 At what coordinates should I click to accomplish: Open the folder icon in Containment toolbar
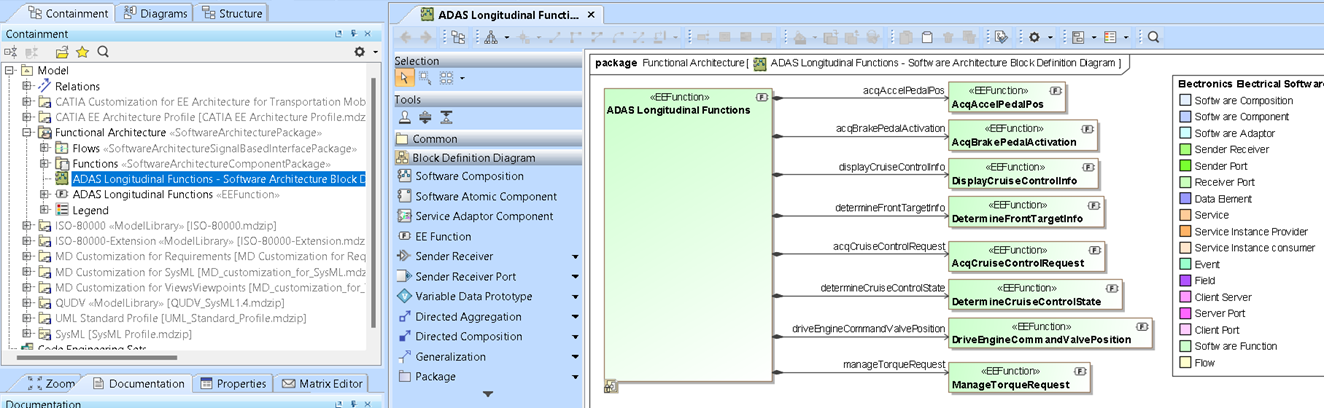[x=62, y=52]
